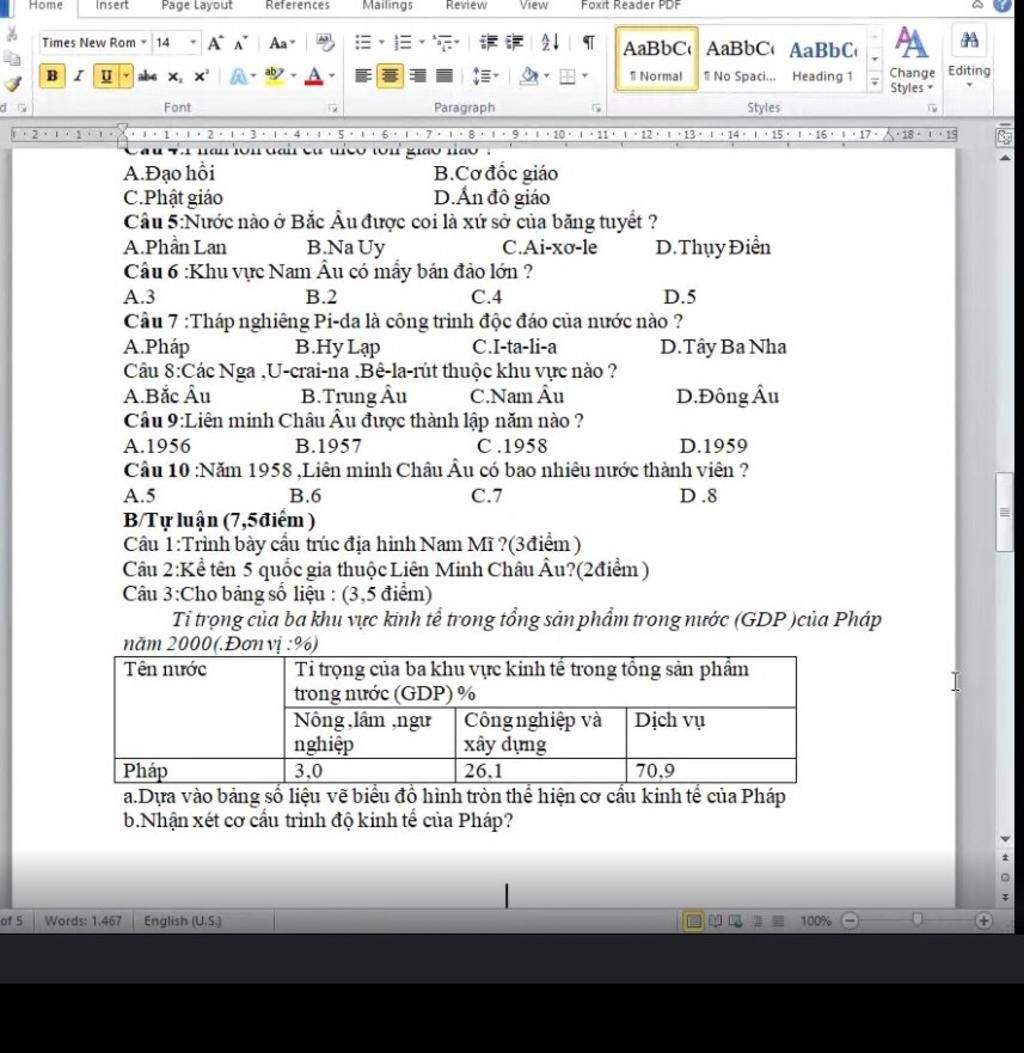
Task: Open the Home tab
Action: (46, 5)
